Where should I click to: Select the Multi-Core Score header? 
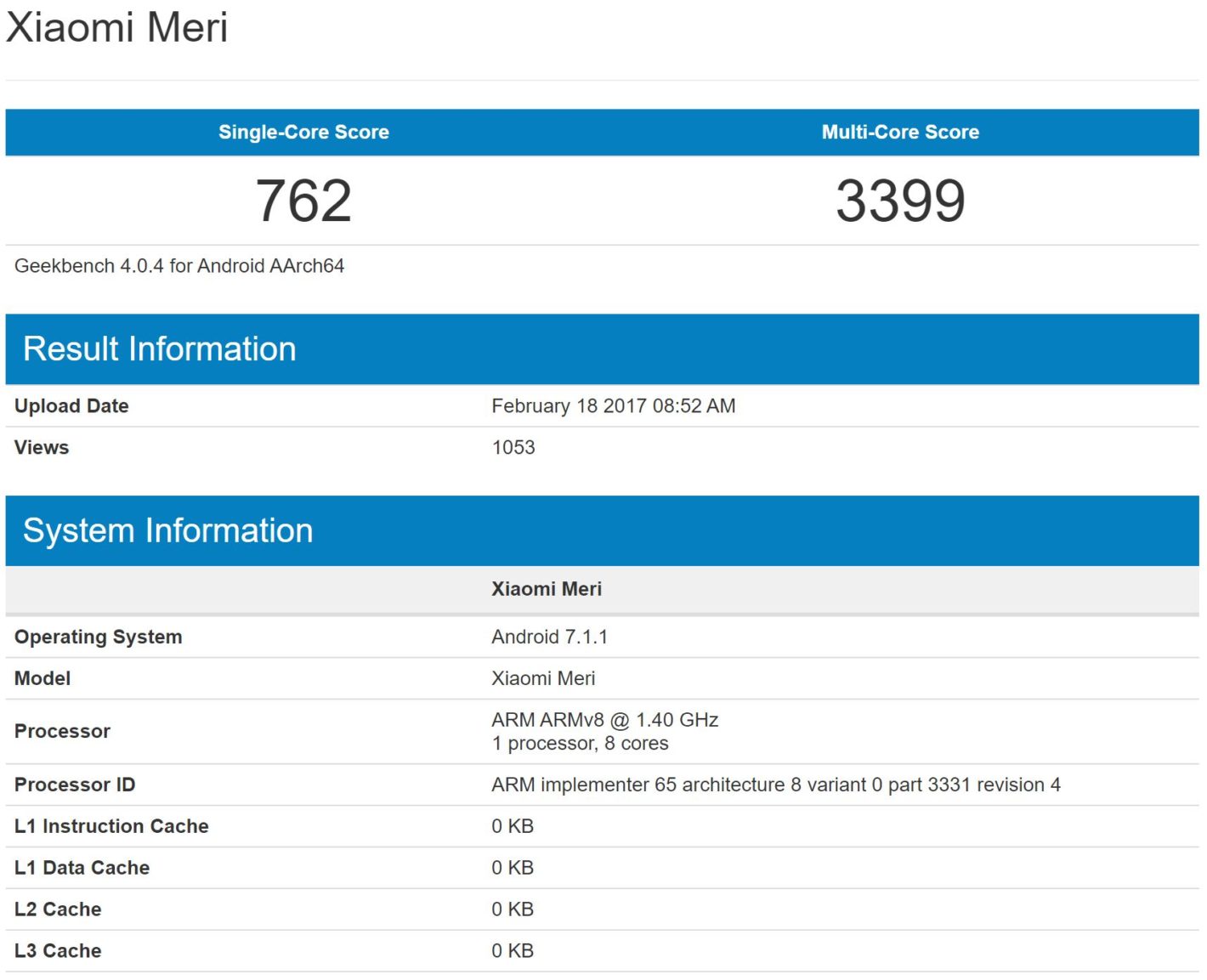point(899,132)
